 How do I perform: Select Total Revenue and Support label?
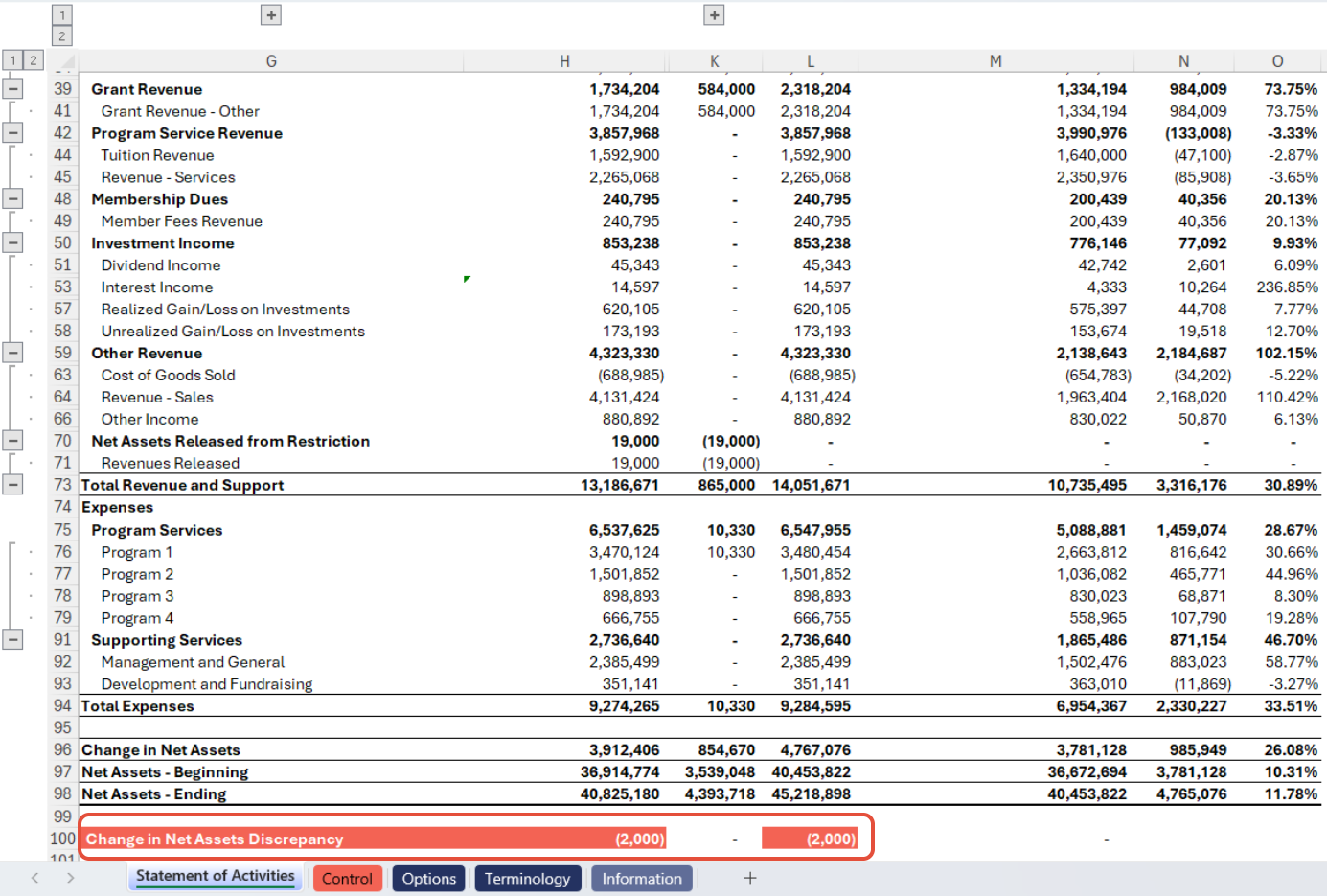point(183,485)
